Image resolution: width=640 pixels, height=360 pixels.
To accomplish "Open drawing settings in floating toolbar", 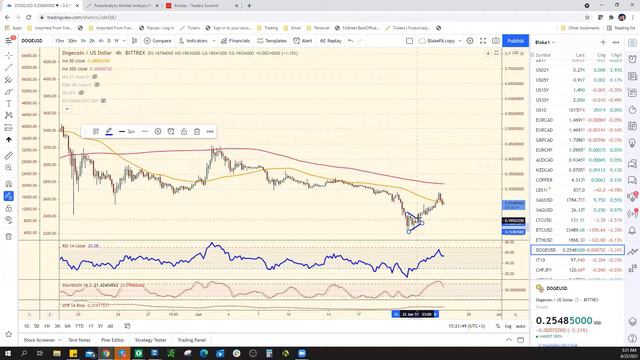I will click(x=158, y=131).
